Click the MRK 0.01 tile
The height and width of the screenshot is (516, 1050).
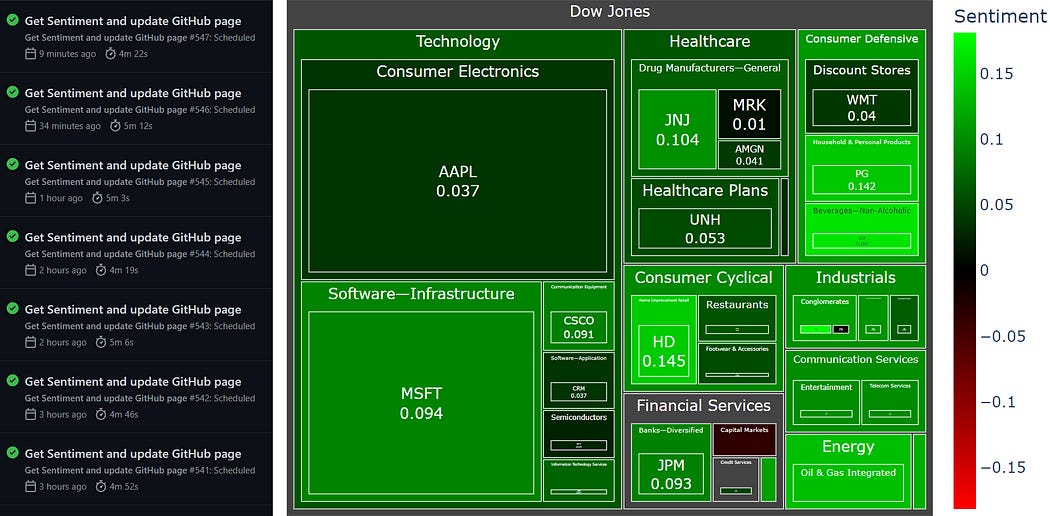coord(749,114)
